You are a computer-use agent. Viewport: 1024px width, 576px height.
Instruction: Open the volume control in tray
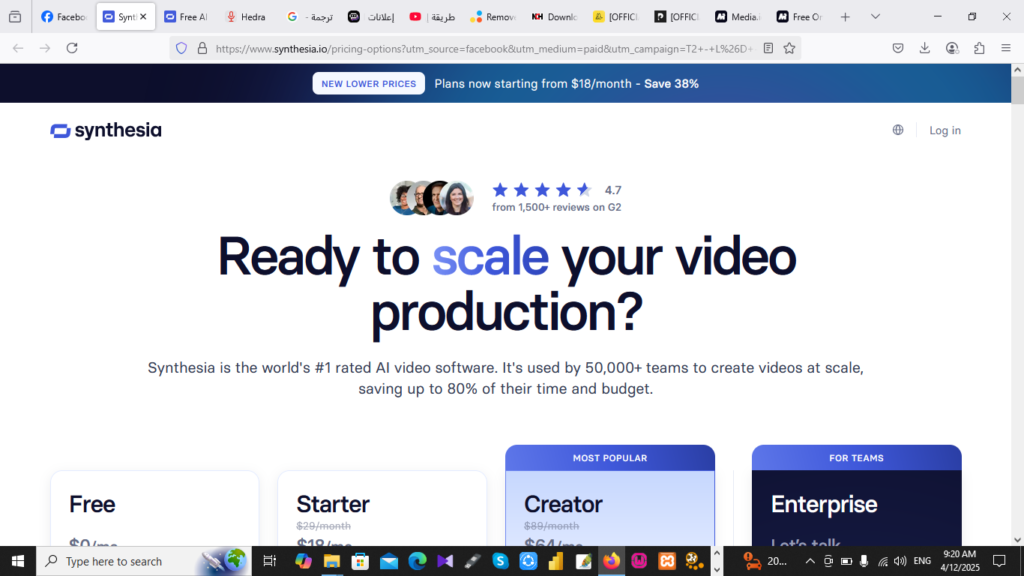point(900,561)
